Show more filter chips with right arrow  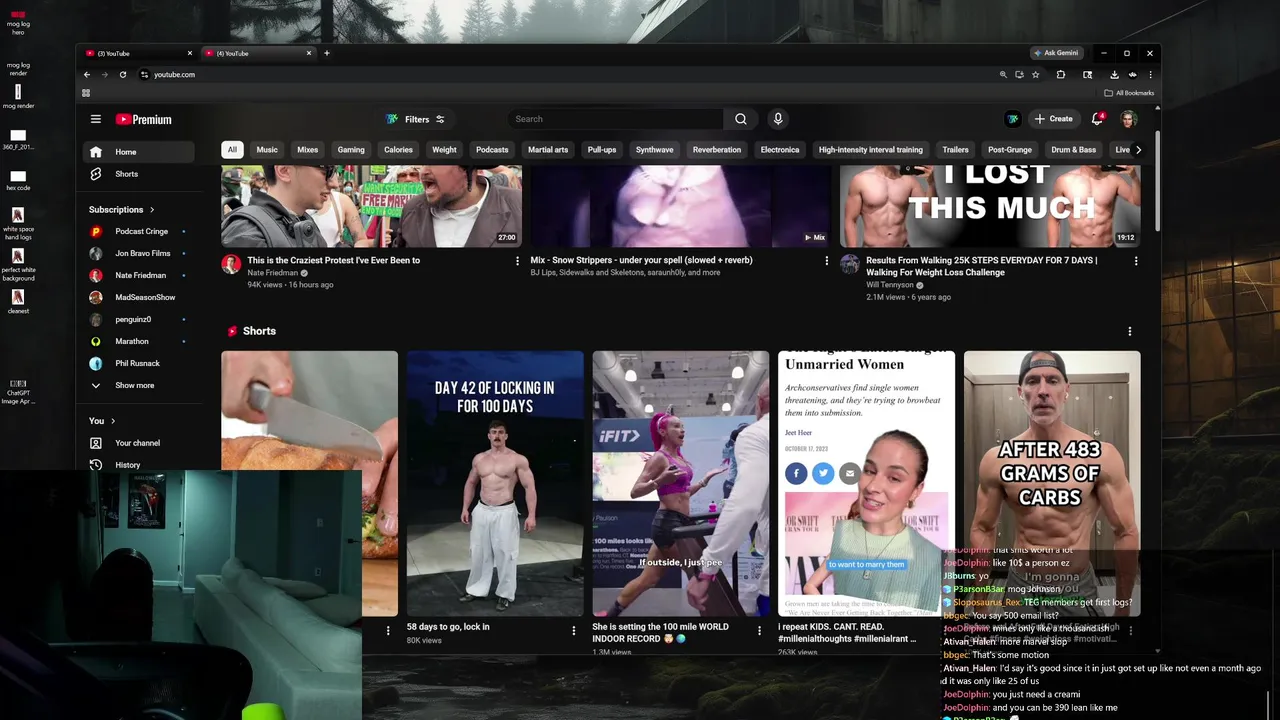[x=1138, y=150]
